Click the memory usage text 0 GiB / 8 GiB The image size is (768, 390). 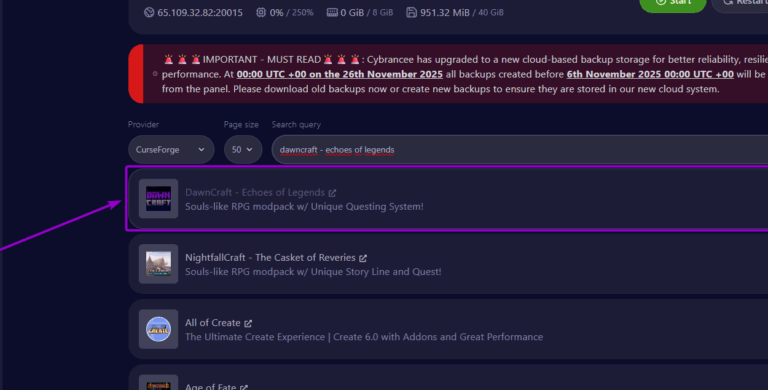coord(367,13)
